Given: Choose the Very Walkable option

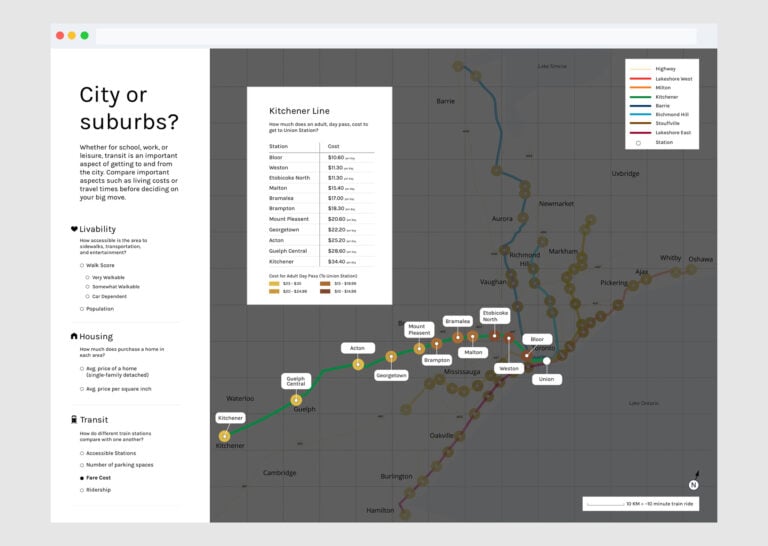Looking at the screenshot, I should 87,277.
